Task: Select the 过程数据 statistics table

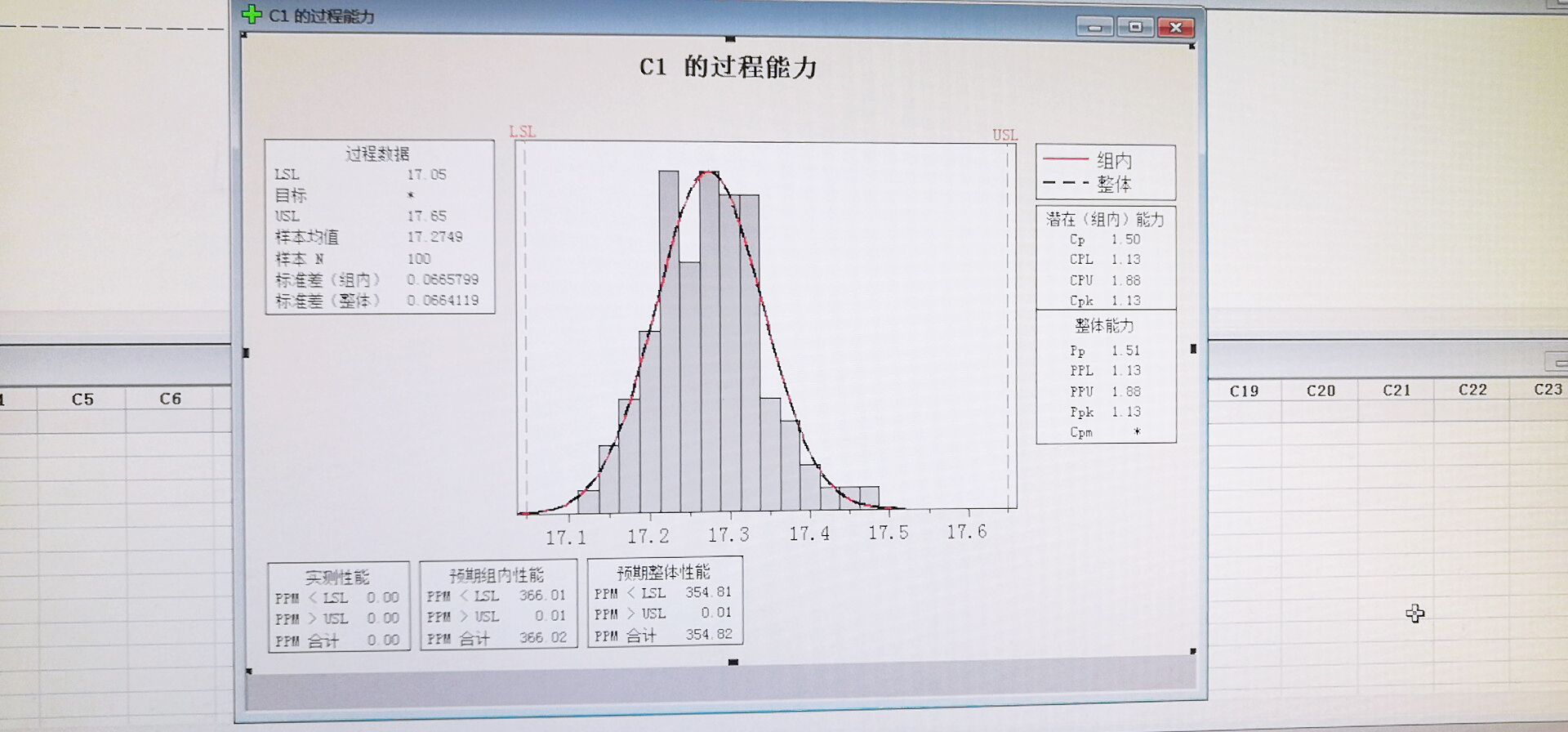Action: (x=380, y=226)
